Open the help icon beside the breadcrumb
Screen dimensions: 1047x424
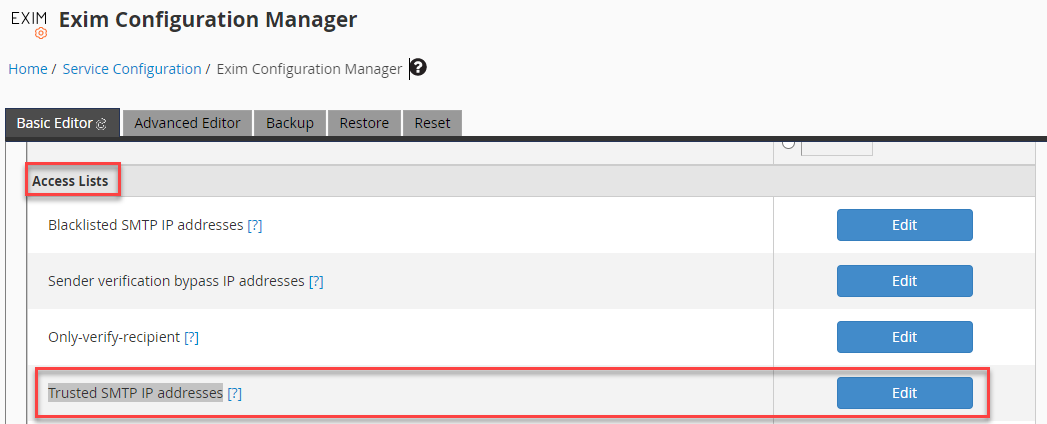(x=418, y=68)
